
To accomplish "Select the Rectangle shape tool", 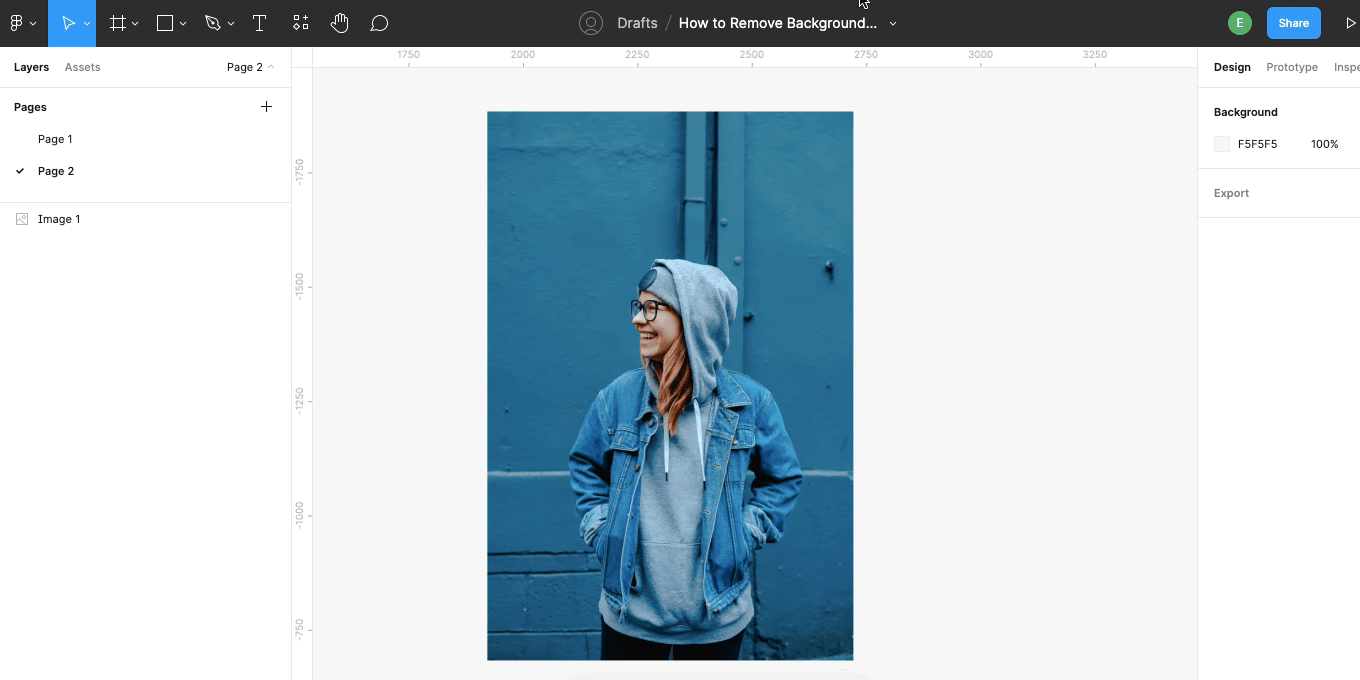I will click(165, 23).
